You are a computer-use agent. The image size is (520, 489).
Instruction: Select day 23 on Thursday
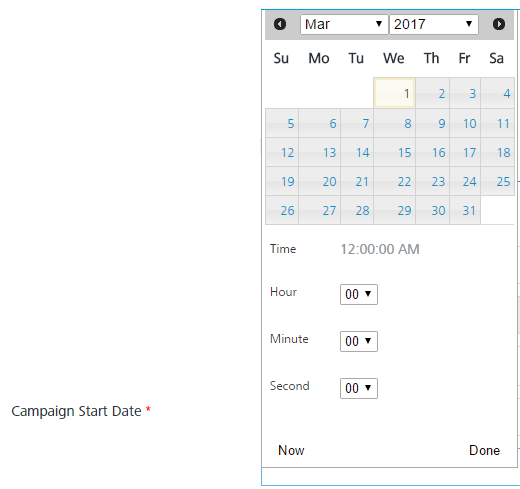click(x=432, y=181)
